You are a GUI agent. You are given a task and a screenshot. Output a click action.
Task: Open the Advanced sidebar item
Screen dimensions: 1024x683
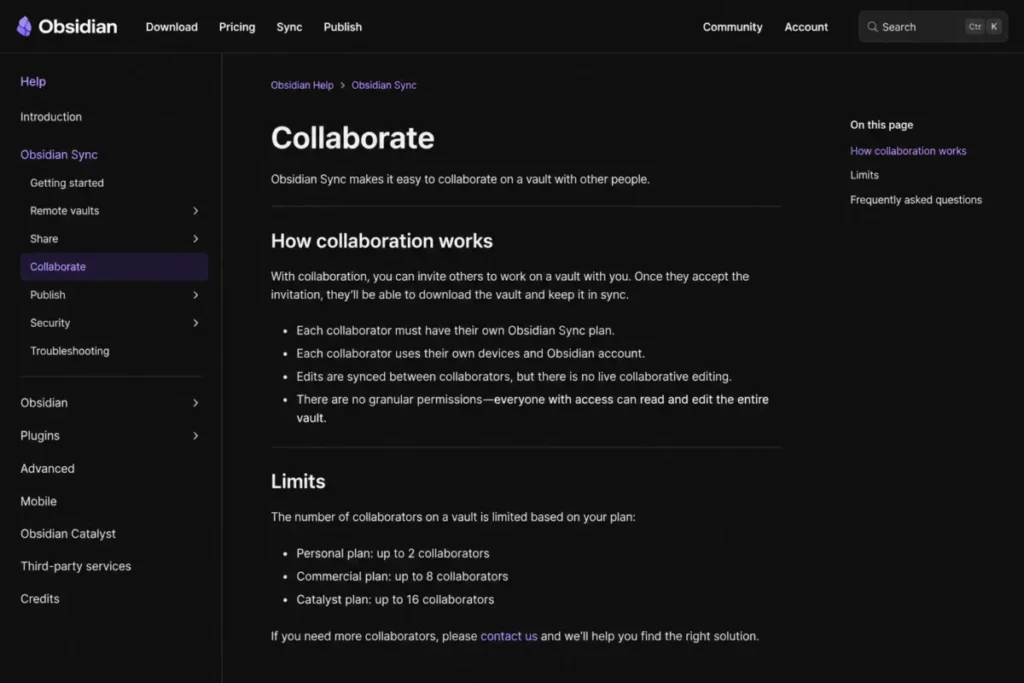pos(47,469)
